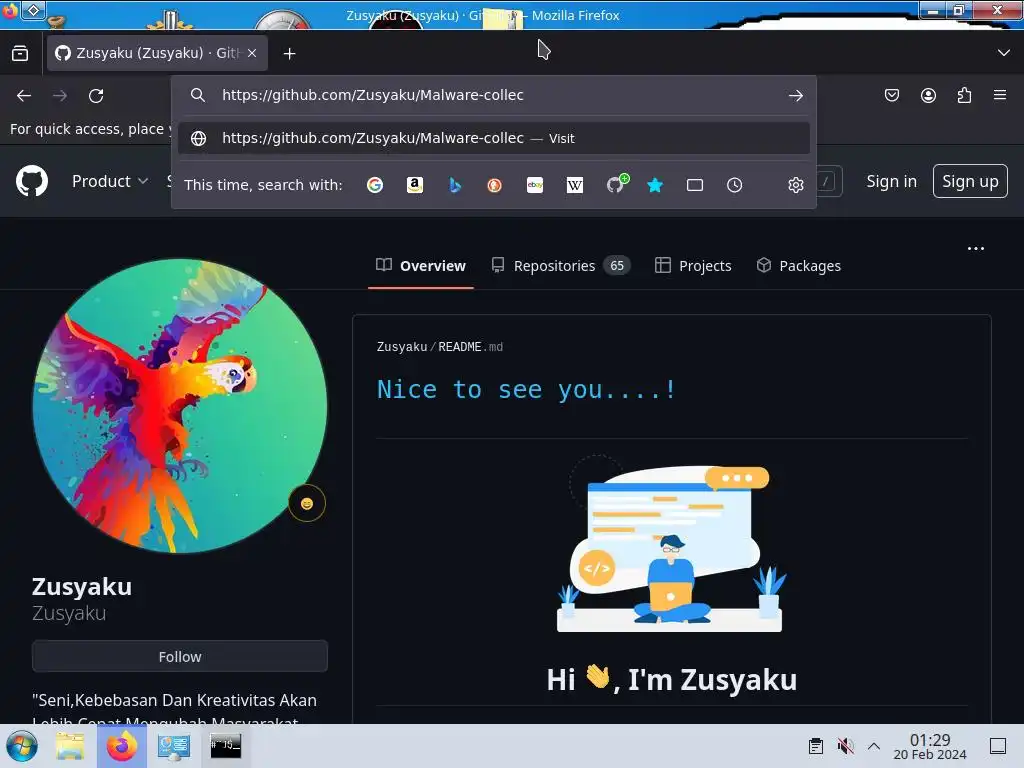The height and width of the screenshot is (768, 1024).
Task: Save the page to Pocket
Action: pos(891,95)
